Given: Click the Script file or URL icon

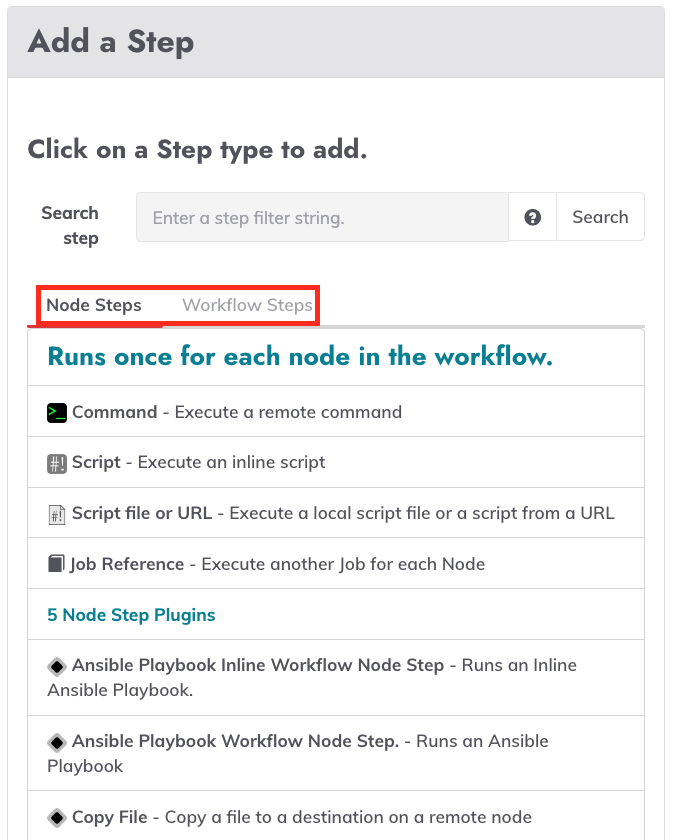Looking at the screenshot, I should point(57,515).
